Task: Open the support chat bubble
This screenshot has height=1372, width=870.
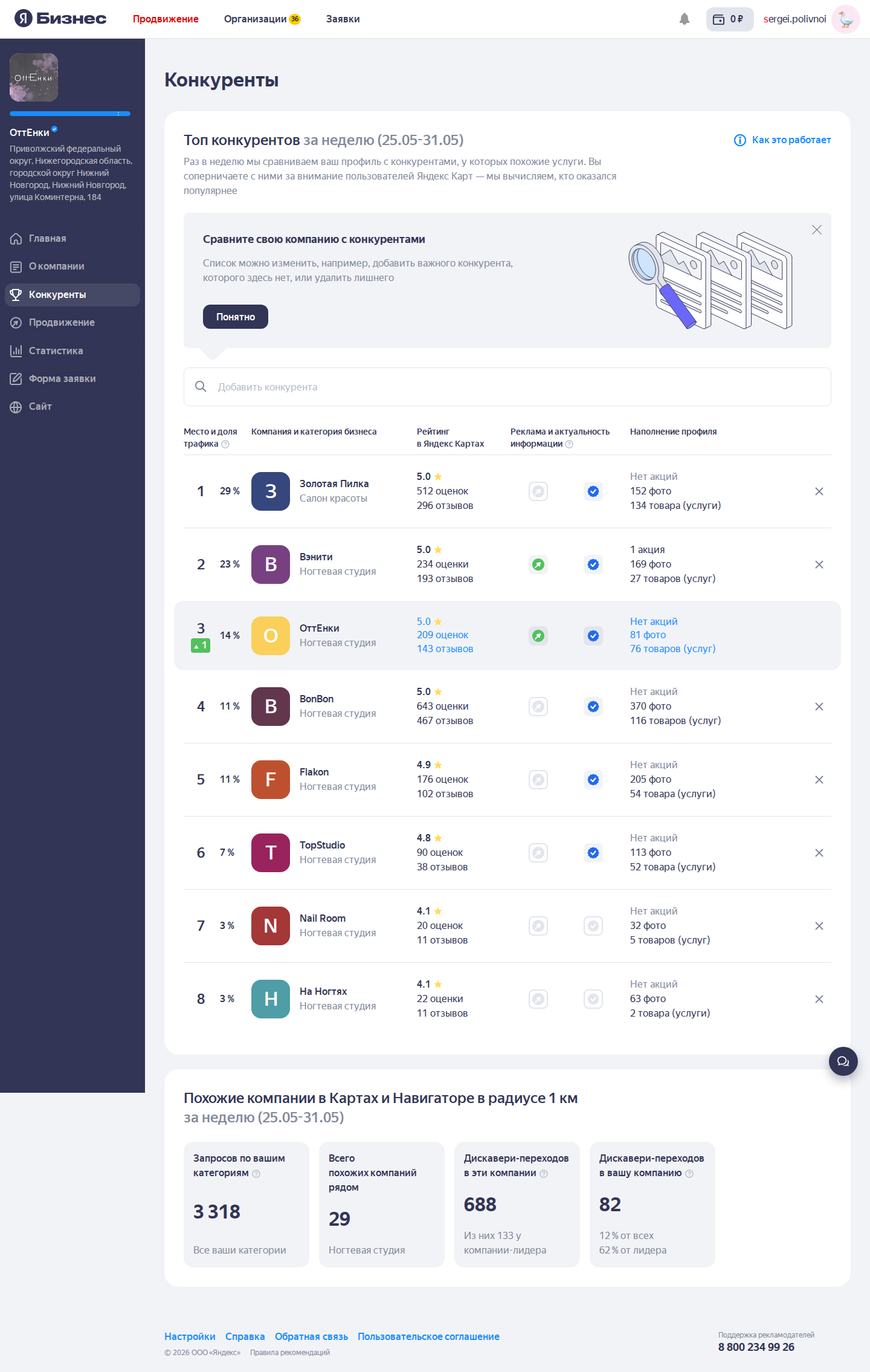Action: coord(843,1061)
